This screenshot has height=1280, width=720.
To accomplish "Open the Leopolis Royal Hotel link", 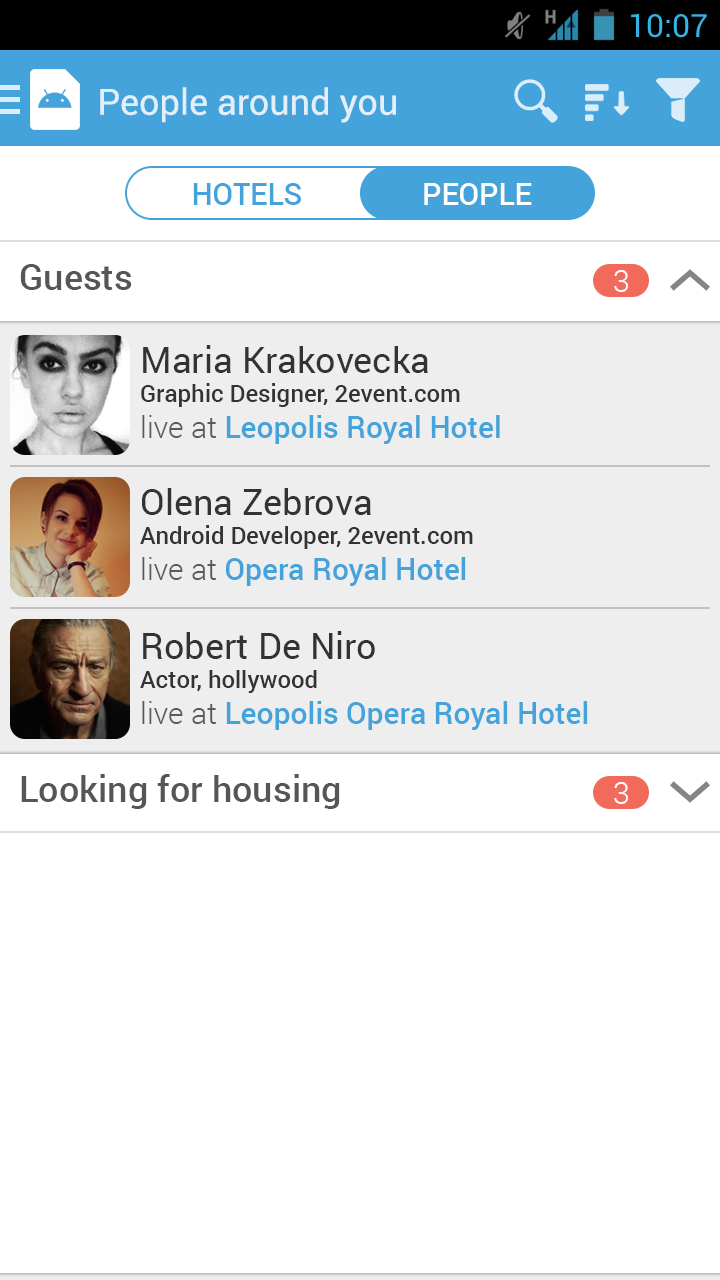I will pyautogui.click(x=362, y=428).
